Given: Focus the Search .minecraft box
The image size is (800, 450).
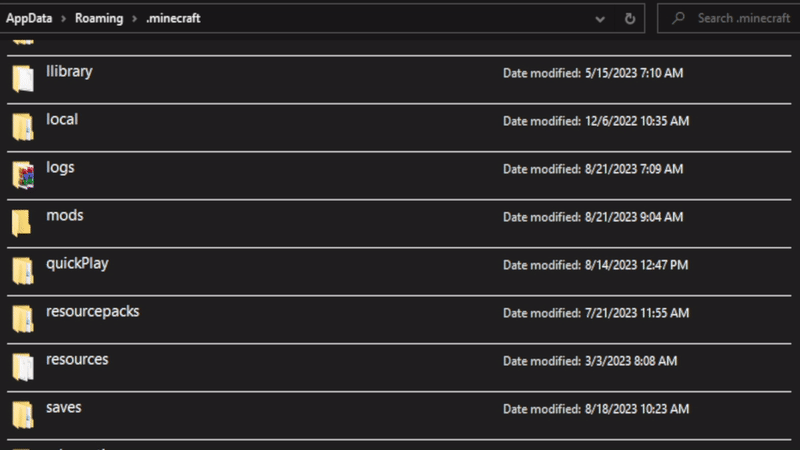Looking at the screenshot, I should [x=738, y=18].
